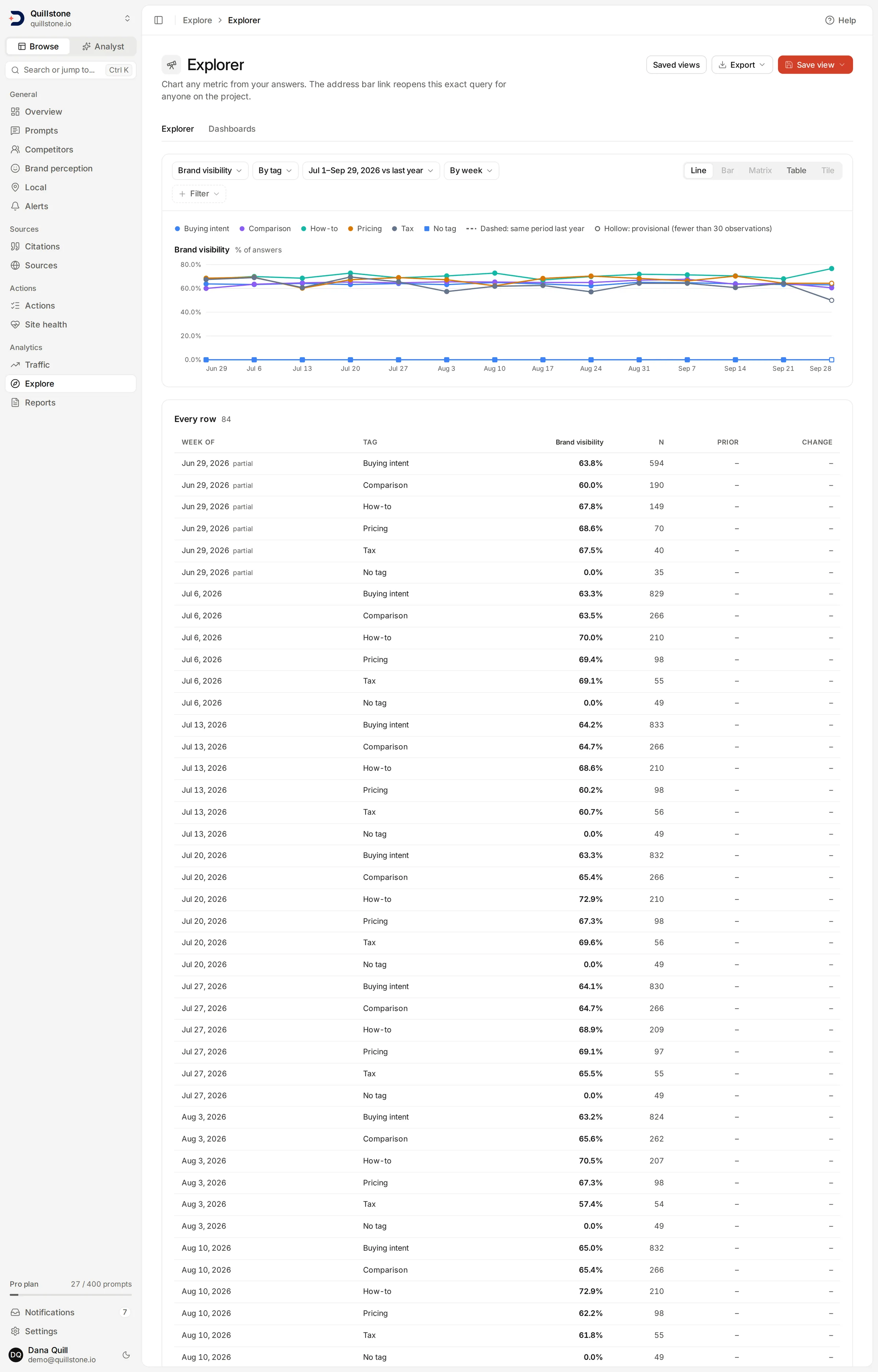This screenshot has width=878, height=1372.
Task: Toggle How-to series in legend
Action: [319, 229]
